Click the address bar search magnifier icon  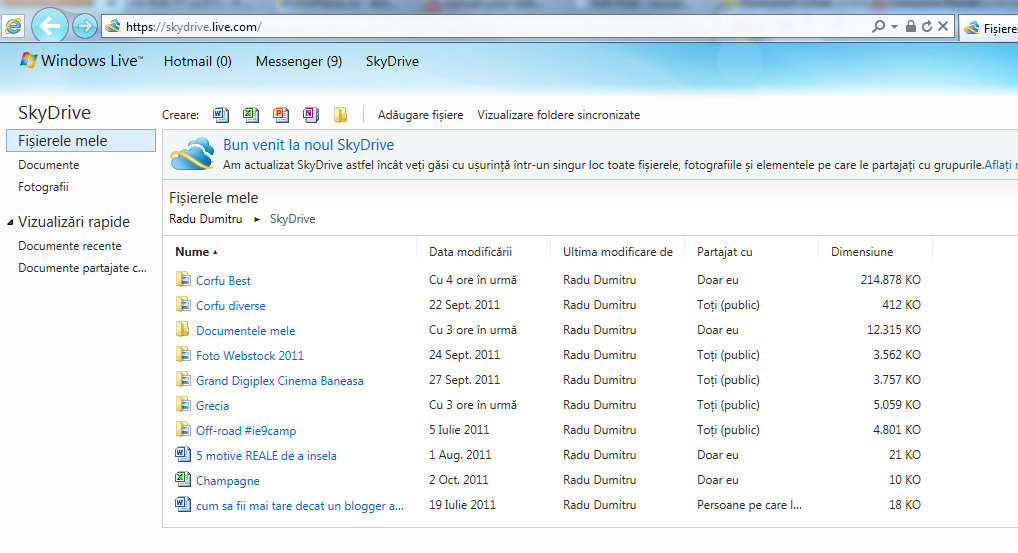[x=878, y=27]
